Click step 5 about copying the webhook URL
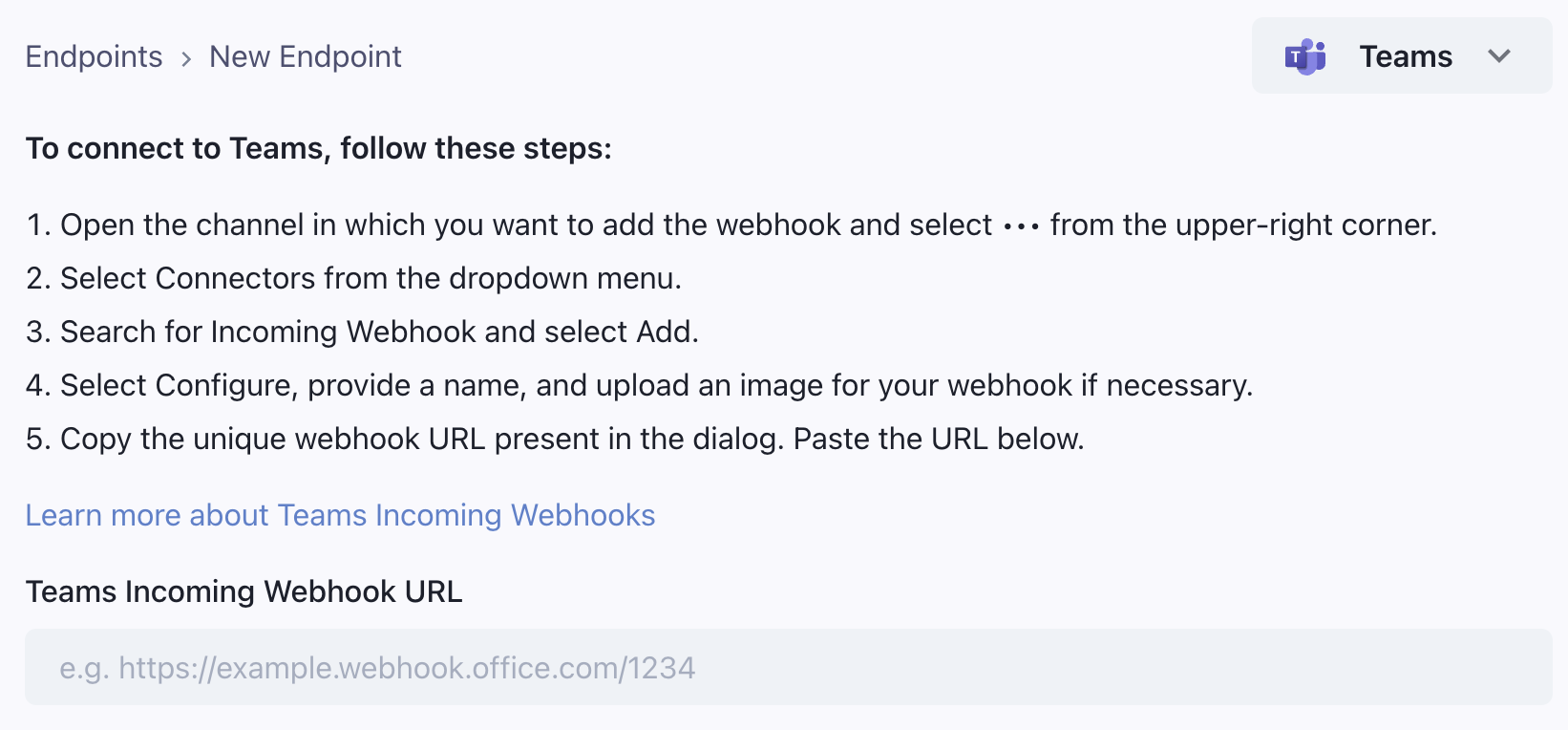 (554, 439)
